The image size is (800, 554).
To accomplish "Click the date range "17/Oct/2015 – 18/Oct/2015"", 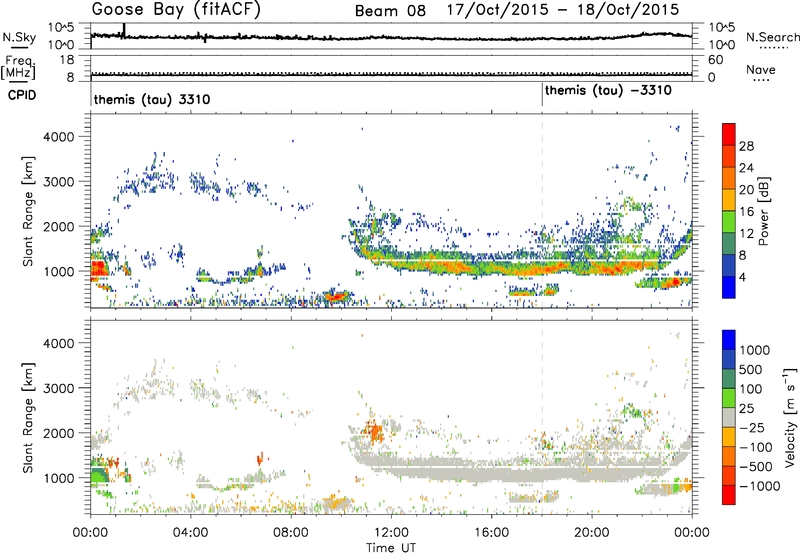I will pyautogui.click(x=563, y=10).
